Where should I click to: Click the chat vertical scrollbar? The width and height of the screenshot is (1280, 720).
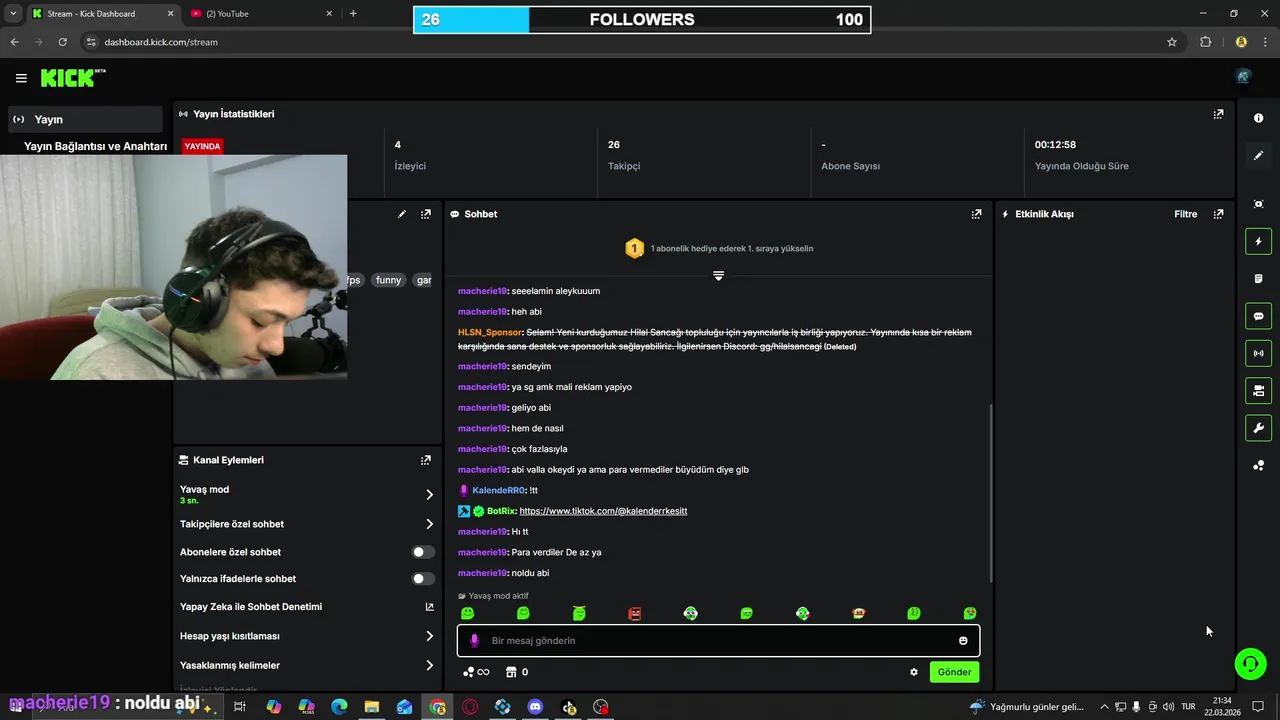click(x=991, y=494)
